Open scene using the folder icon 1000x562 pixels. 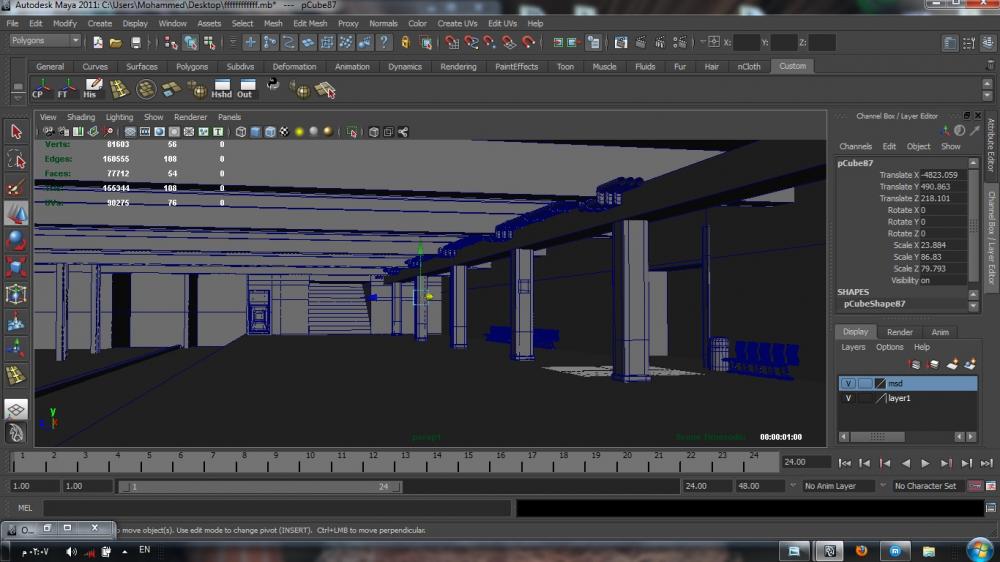[116, 43]
